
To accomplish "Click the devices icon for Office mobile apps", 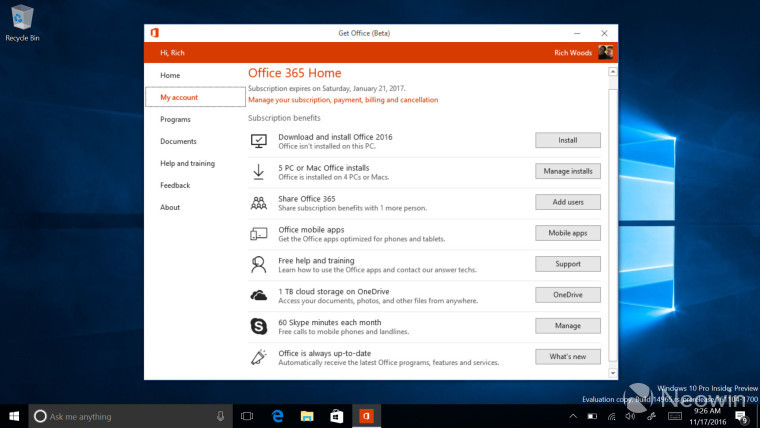I will tap(258, 234).
